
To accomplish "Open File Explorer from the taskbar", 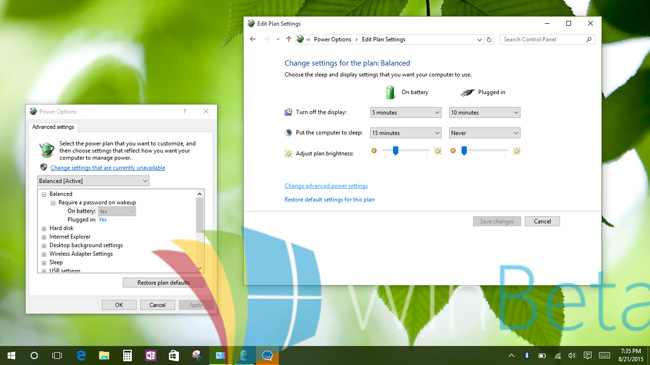I will coord(104,355).
